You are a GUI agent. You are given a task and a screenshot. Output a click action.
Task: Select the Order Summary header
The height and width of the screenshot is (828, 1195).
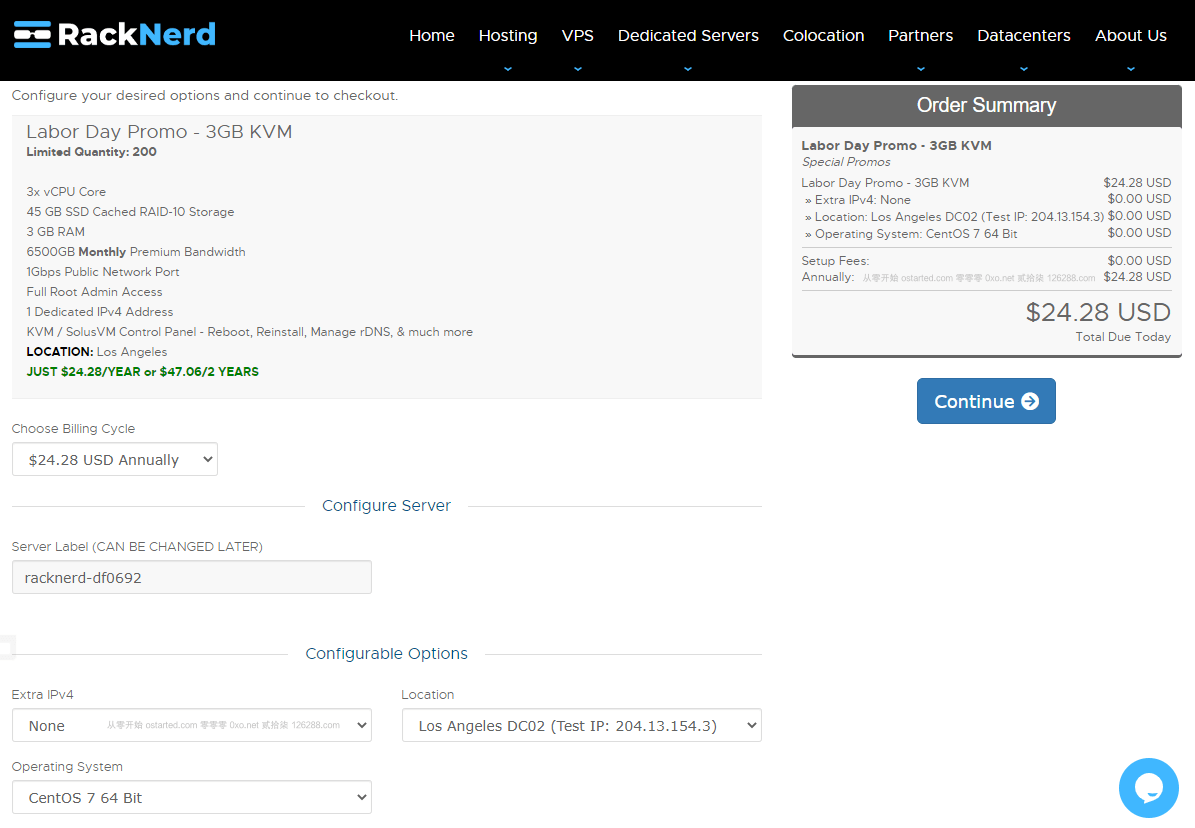click(986, 105)
